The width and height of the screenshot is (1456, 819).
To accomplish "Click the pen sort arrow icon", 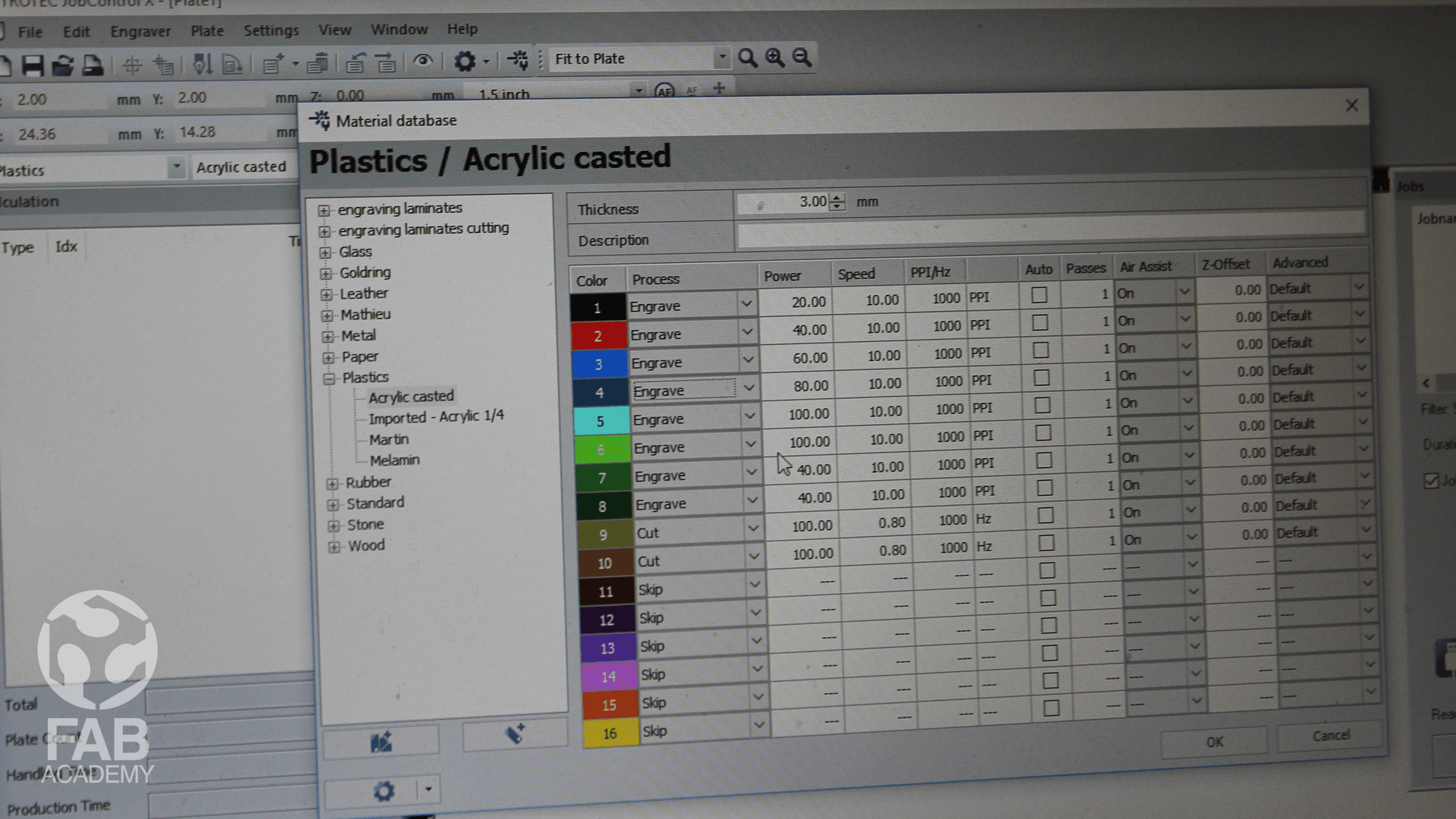I will pyautogui.click(x=202, y=64).
